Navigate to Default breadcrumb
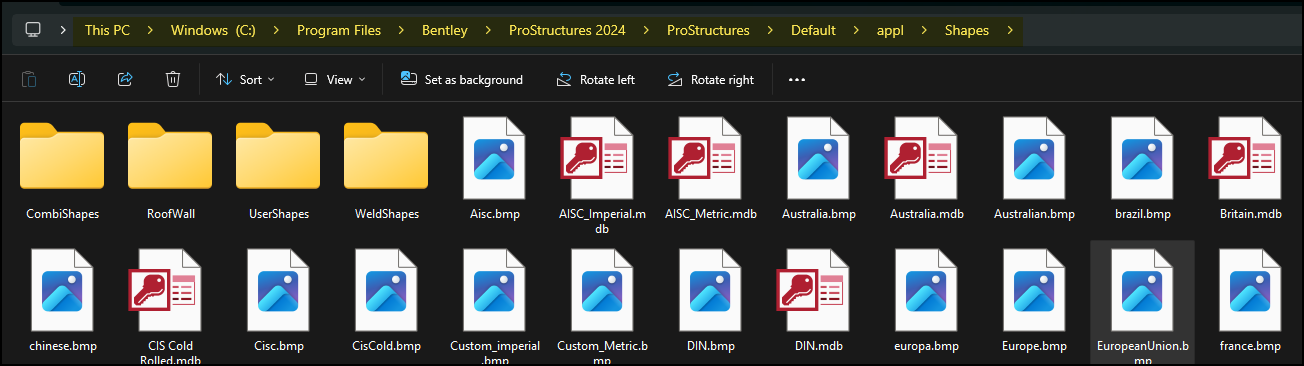Image resolution: width=1304 pixels, height=366 pixels. [813, 30]
